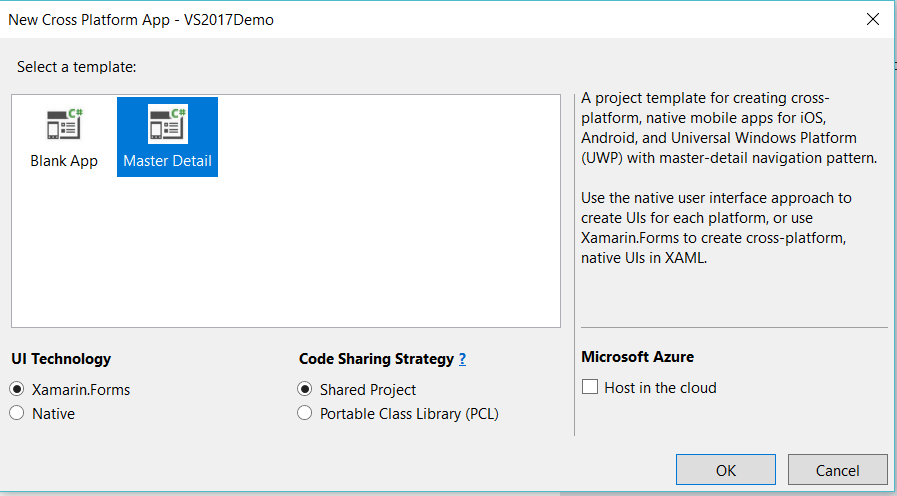Pick the Portable Class Library (PCL) option

pyautogui.click(x=305, y=414)
